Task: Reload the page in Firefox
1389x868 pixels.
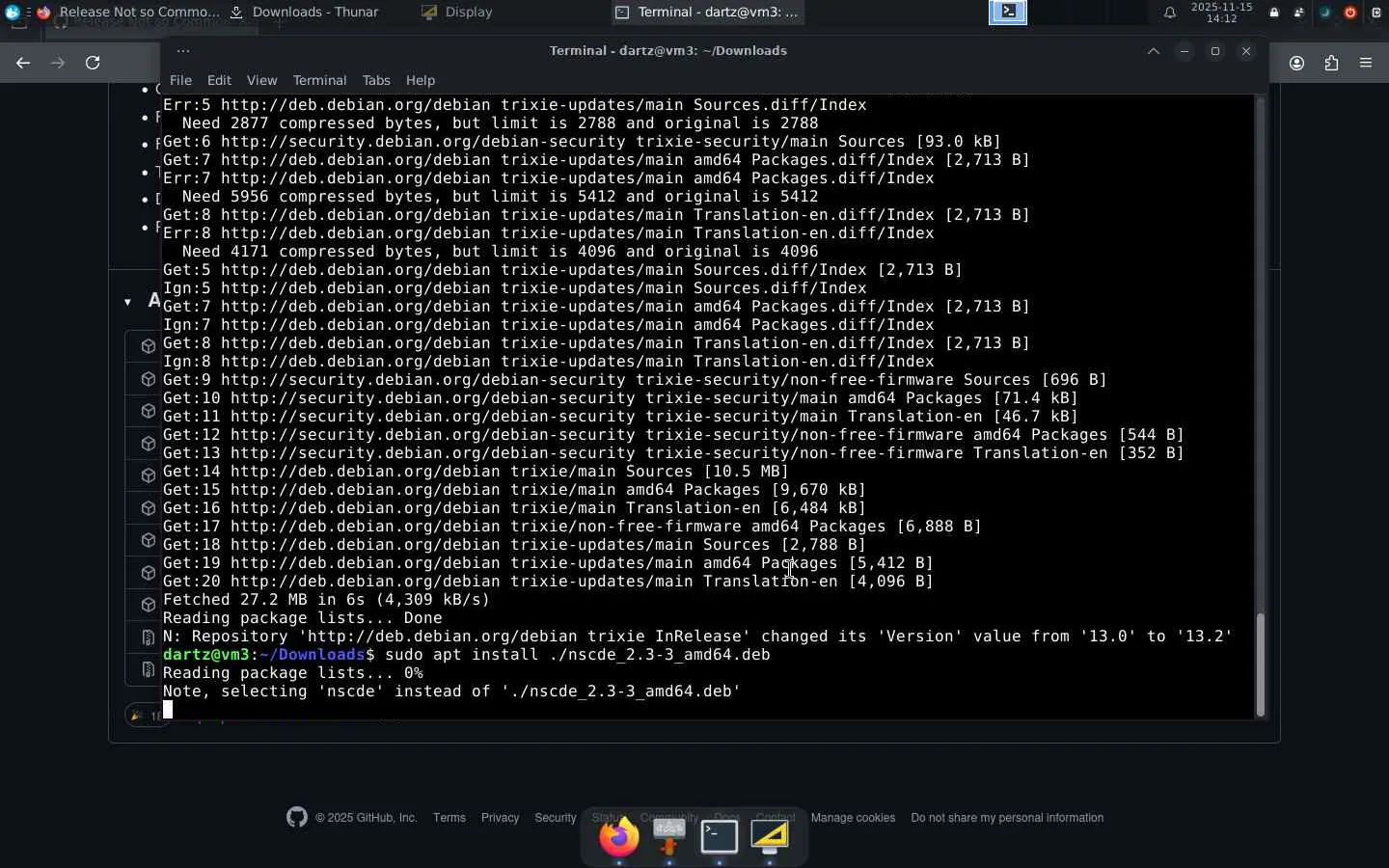Action: click(93, 63)
